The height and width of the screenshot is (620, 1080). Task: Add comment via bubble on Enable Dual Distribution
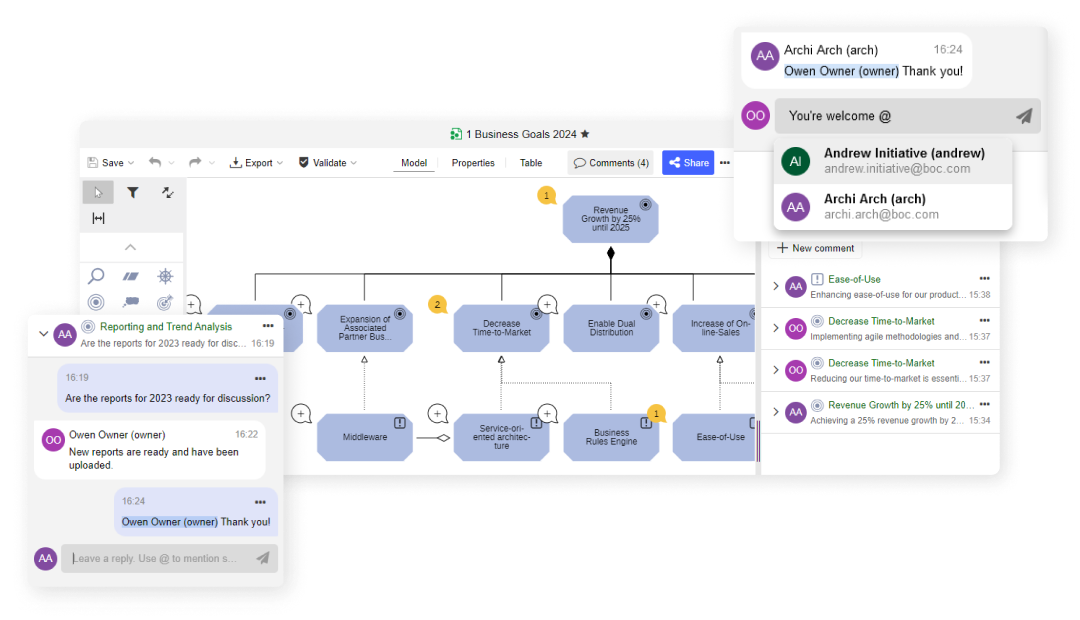pos(656,304)
